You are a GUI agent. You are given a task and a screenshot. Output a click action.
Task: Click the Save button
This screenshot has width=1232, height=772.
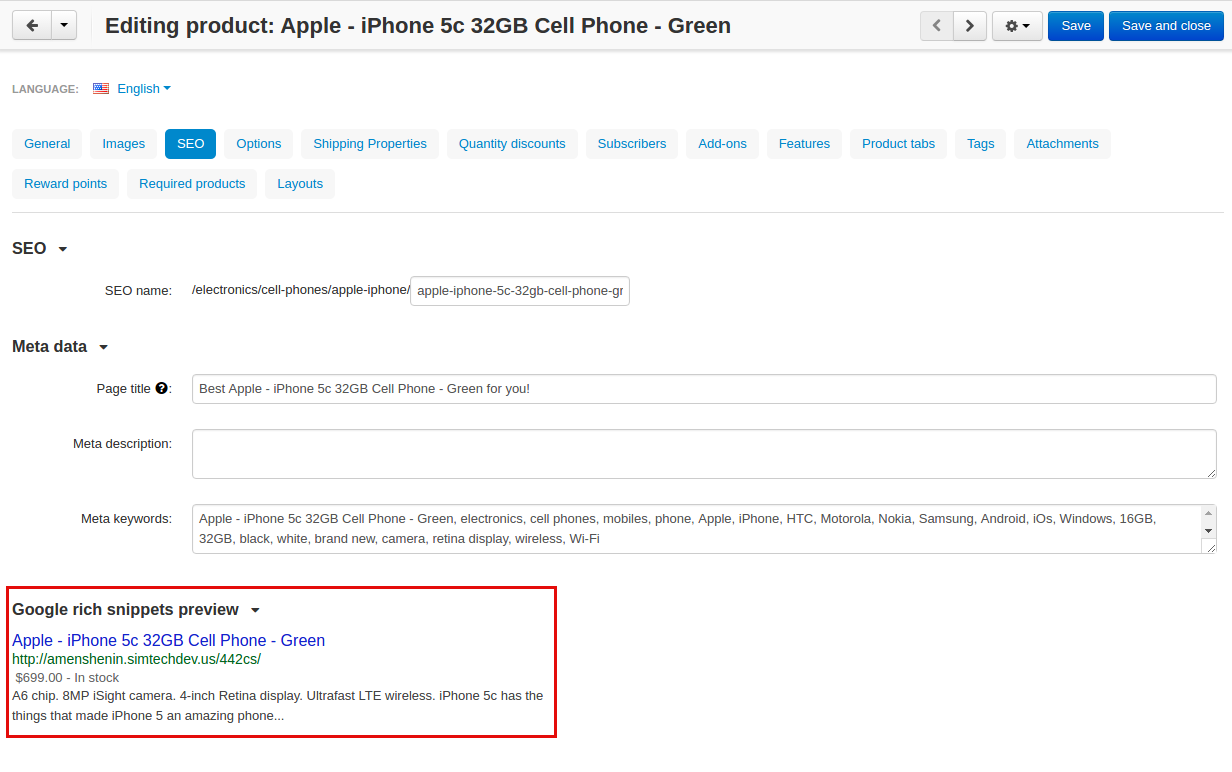[x=1076, y=26]
